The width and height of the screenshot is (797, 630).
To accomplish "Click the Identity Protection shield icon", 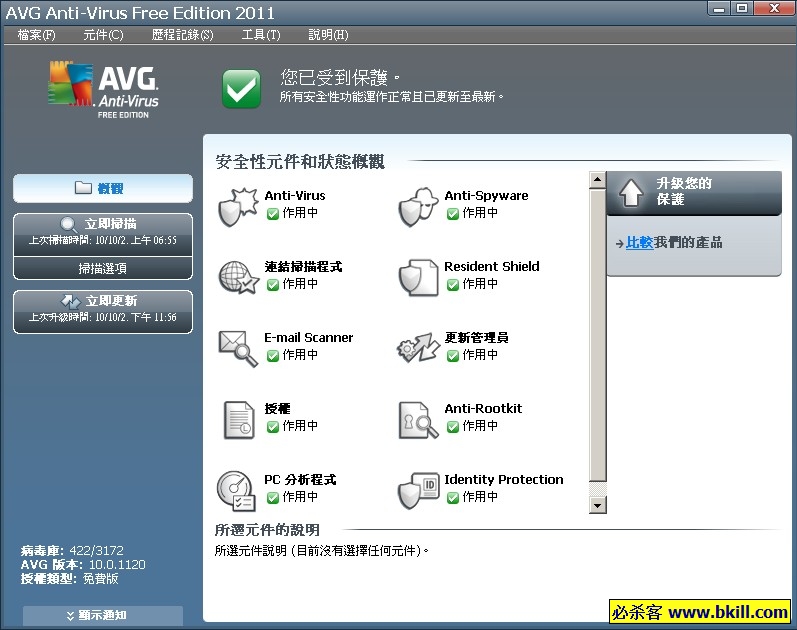I will pos(418,490).
